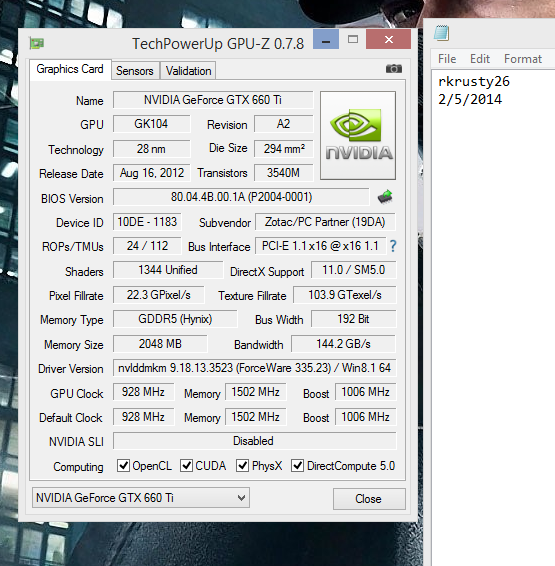Click the GPU Clock row Memory 1502 MHz field
The height and width of the screenshot is (566, 555).
click(255, 392)
